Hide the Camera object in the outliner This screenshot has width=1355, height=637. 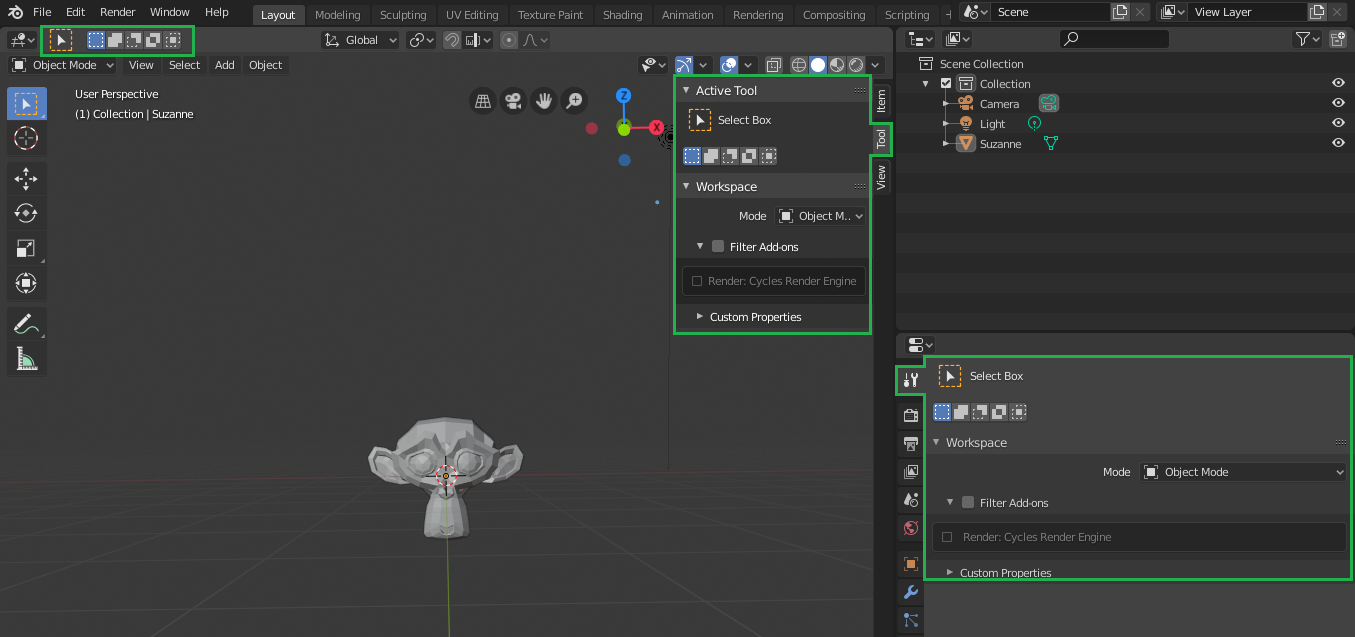[x=1338, y=103]
